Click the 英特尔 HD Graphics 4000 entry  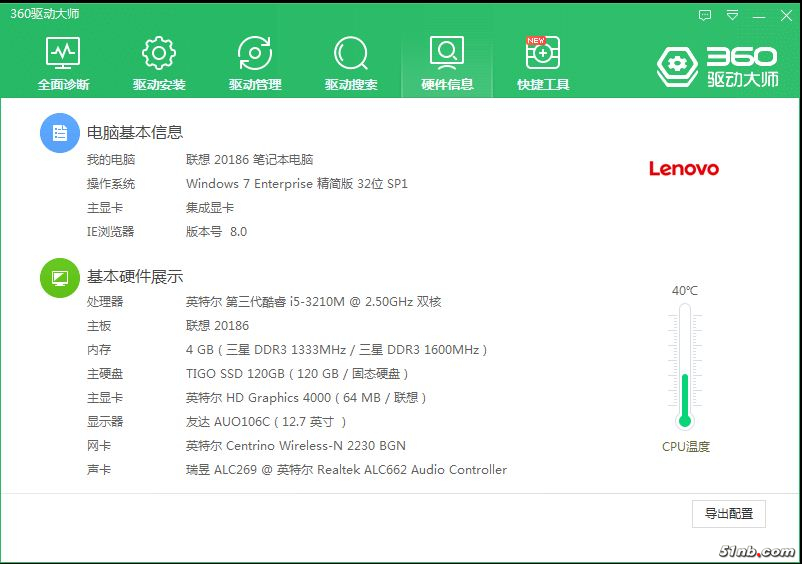(x=306, y=398)
